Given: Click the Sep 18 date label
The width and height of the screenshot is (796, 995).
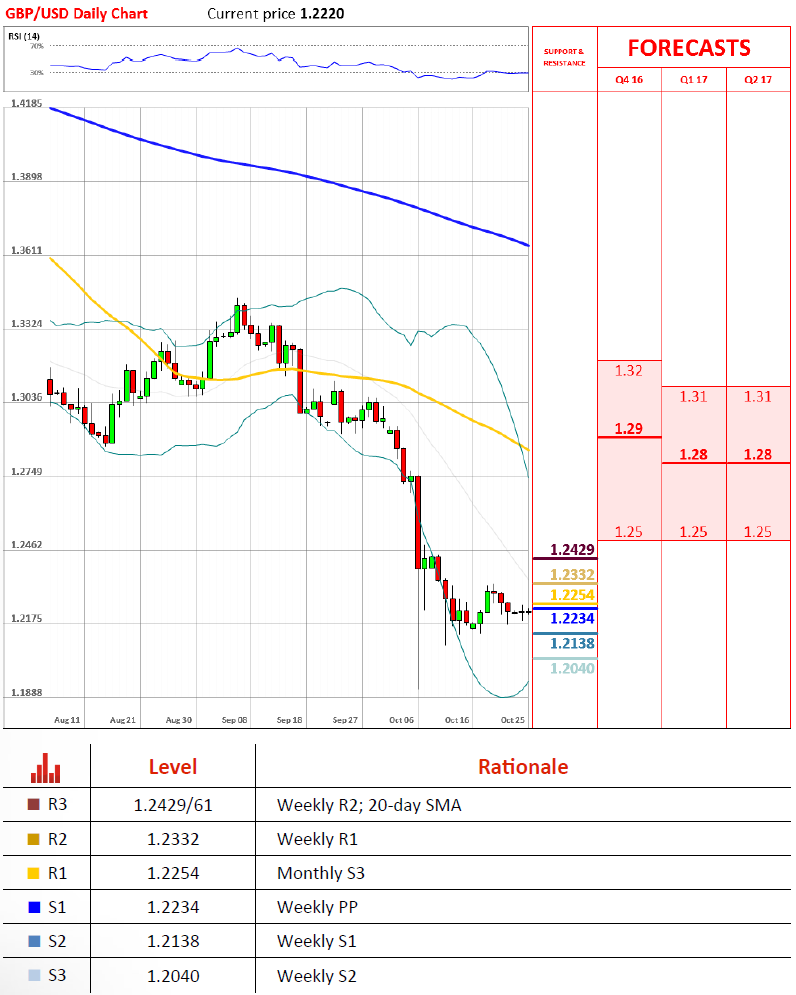Looking at the screenshot, I should pos(289,720).
